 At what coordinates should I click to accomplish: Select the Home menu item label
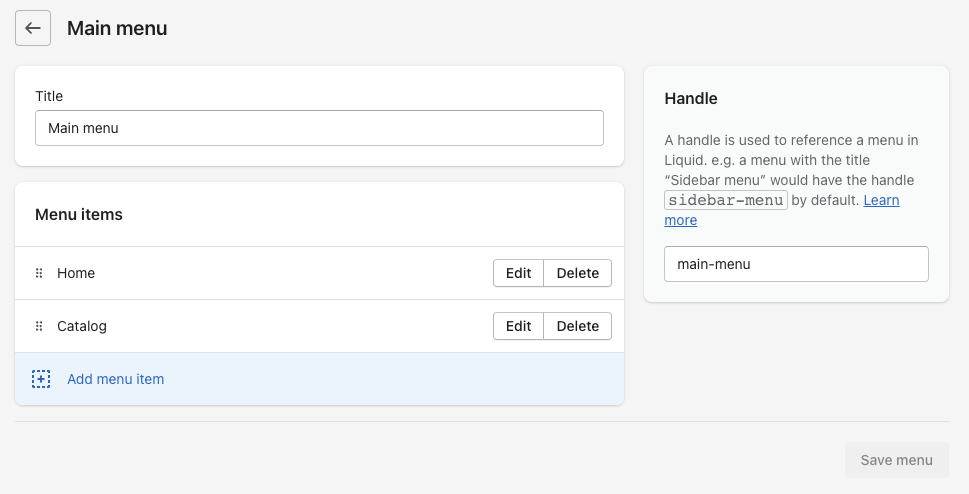[x=76, y=273]
